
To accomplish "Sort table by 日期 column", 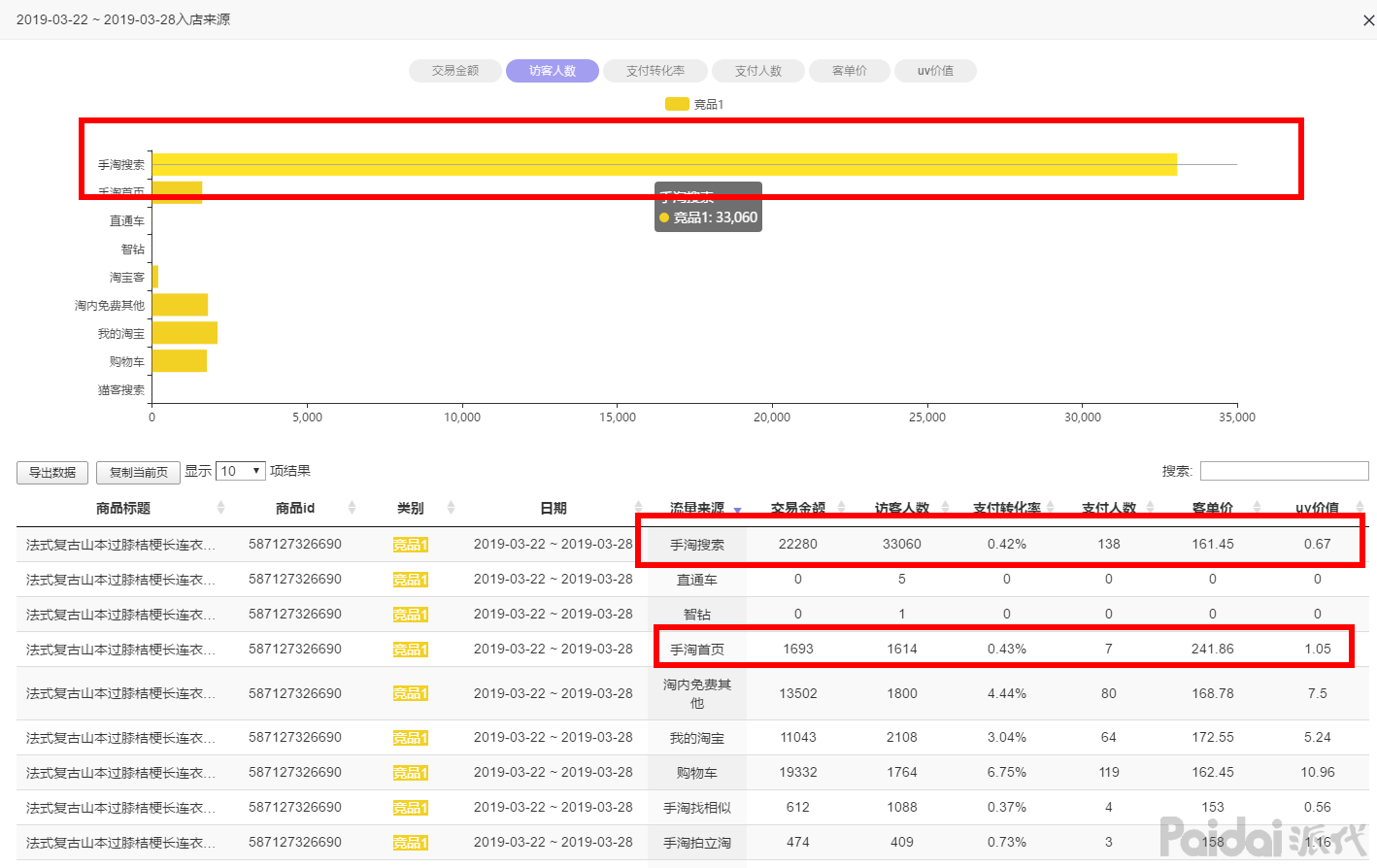I will tap(554, 508).
